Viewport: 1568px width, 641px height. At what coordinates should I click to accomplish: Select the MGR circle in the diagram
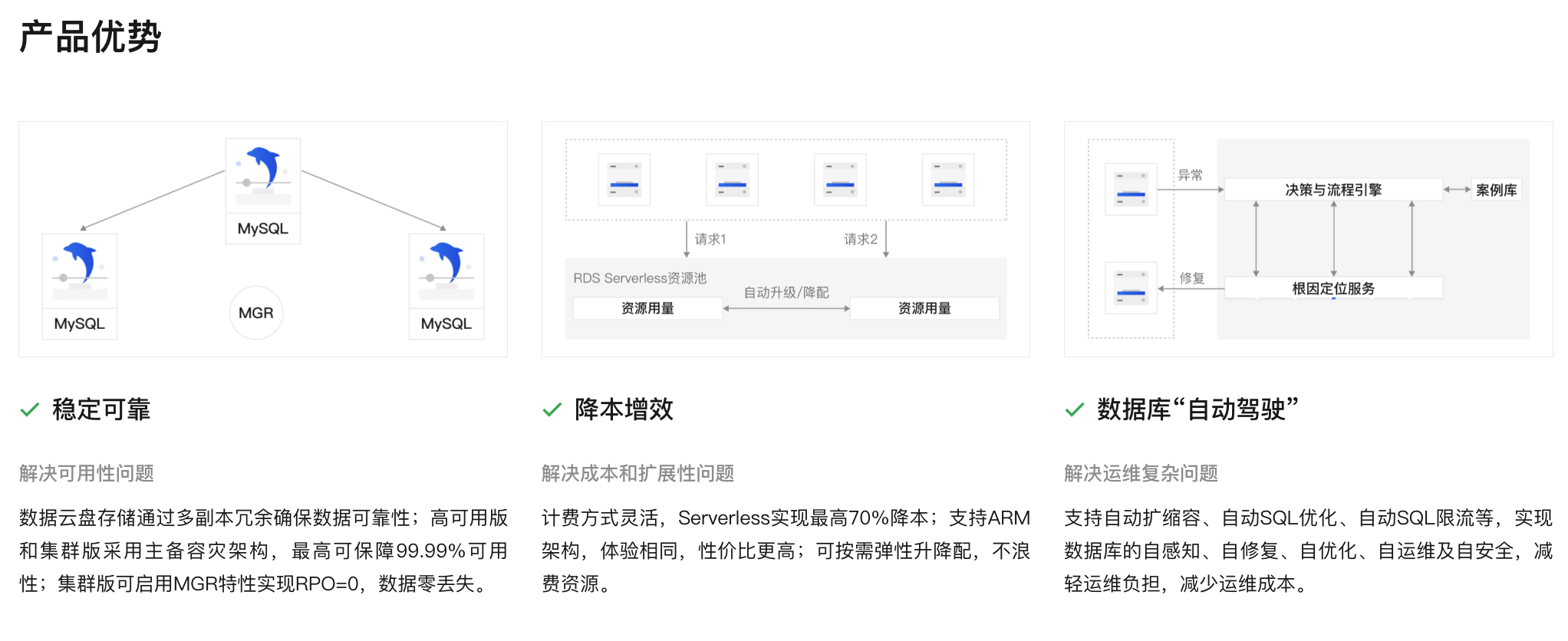pyautogui.click(x=256, y=313)
